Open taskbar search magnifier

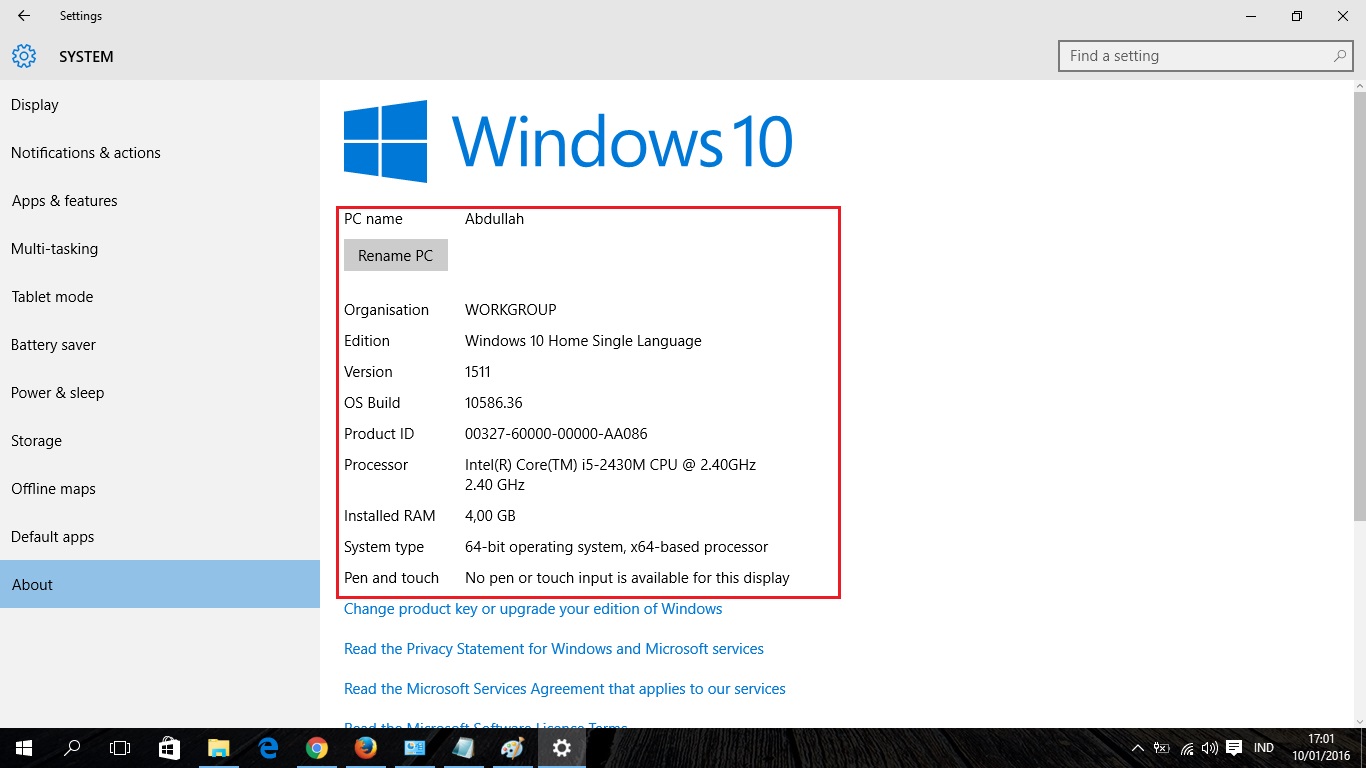(x=72, y=748)
